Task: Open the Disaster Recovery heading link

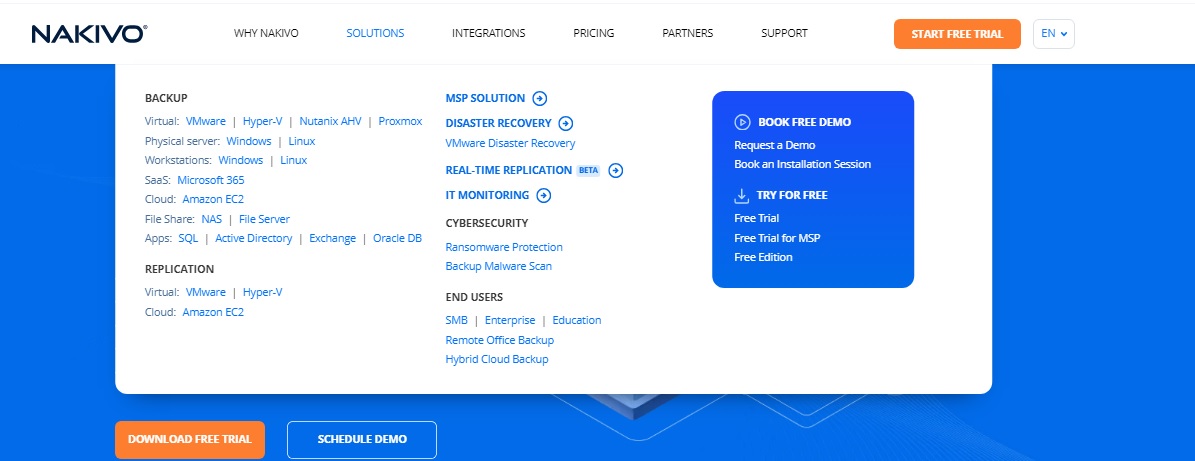Action: pyautogui.click(x=498, y=123)
